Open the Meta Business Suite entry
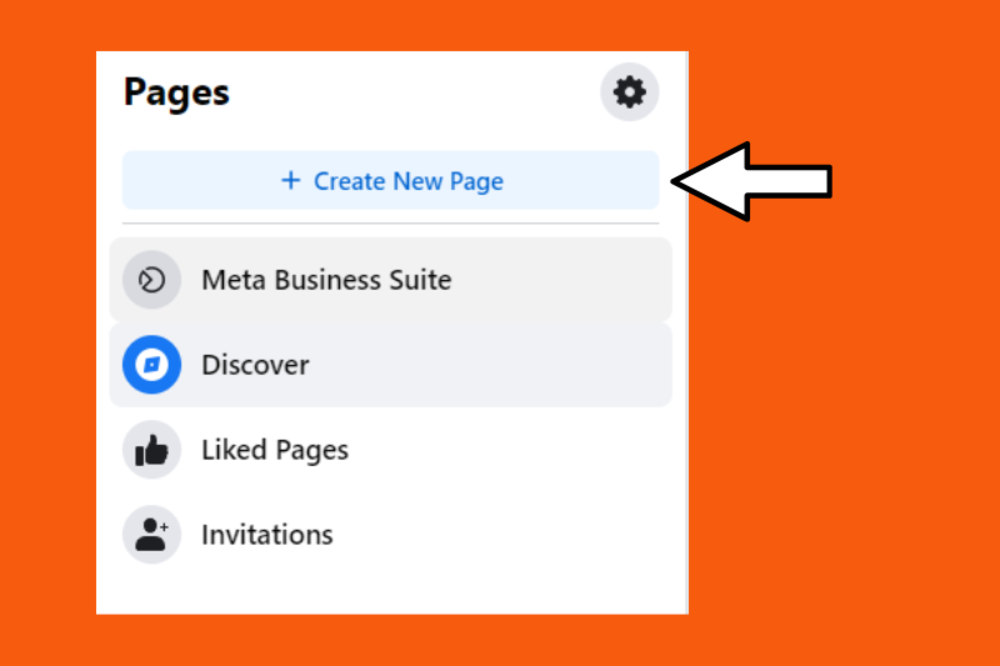This screenshot has height=666, width=1000. 326,280
